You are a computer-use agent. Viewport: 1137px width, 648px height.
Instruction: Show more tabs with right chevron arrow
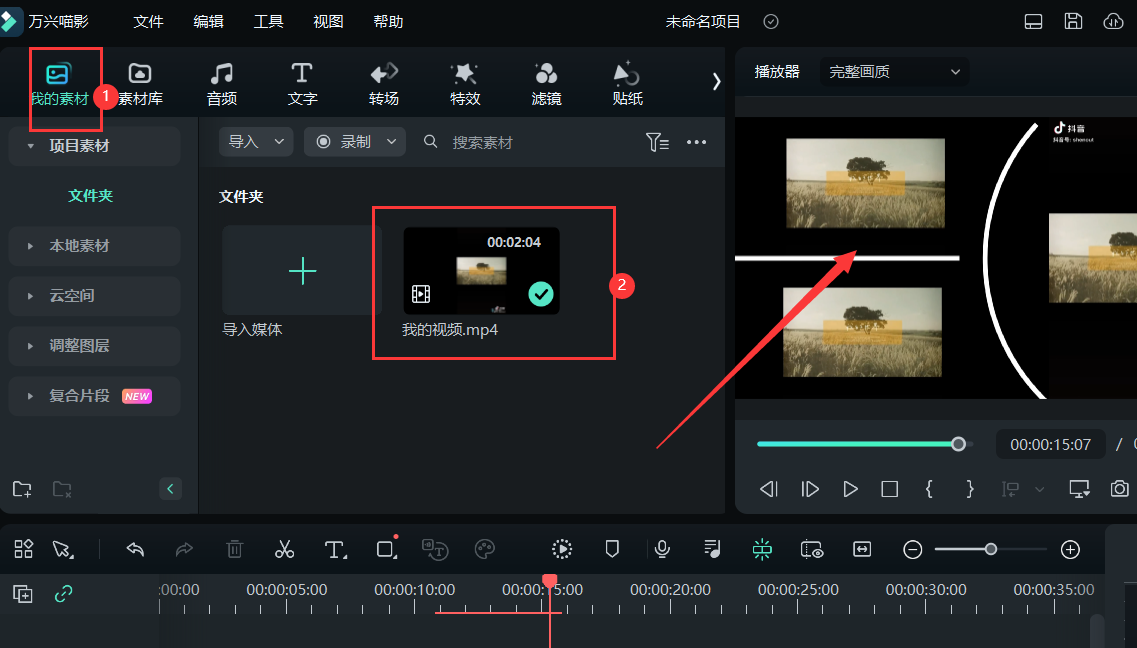[x=716, y=82]
